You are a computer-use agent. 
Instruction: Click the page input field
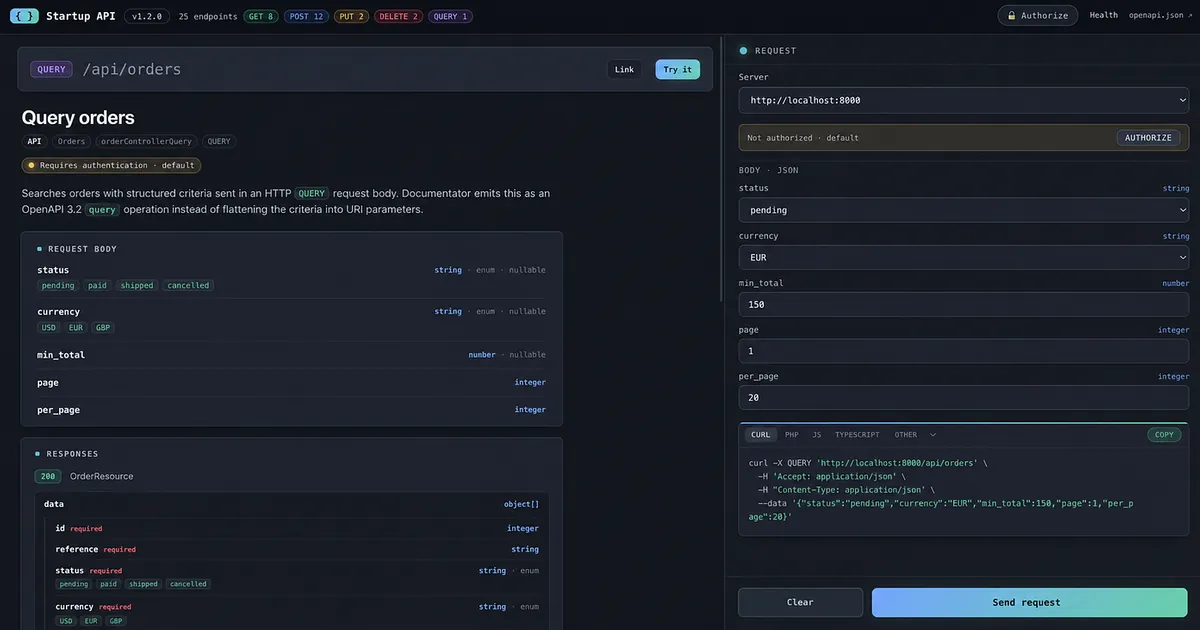964,351
